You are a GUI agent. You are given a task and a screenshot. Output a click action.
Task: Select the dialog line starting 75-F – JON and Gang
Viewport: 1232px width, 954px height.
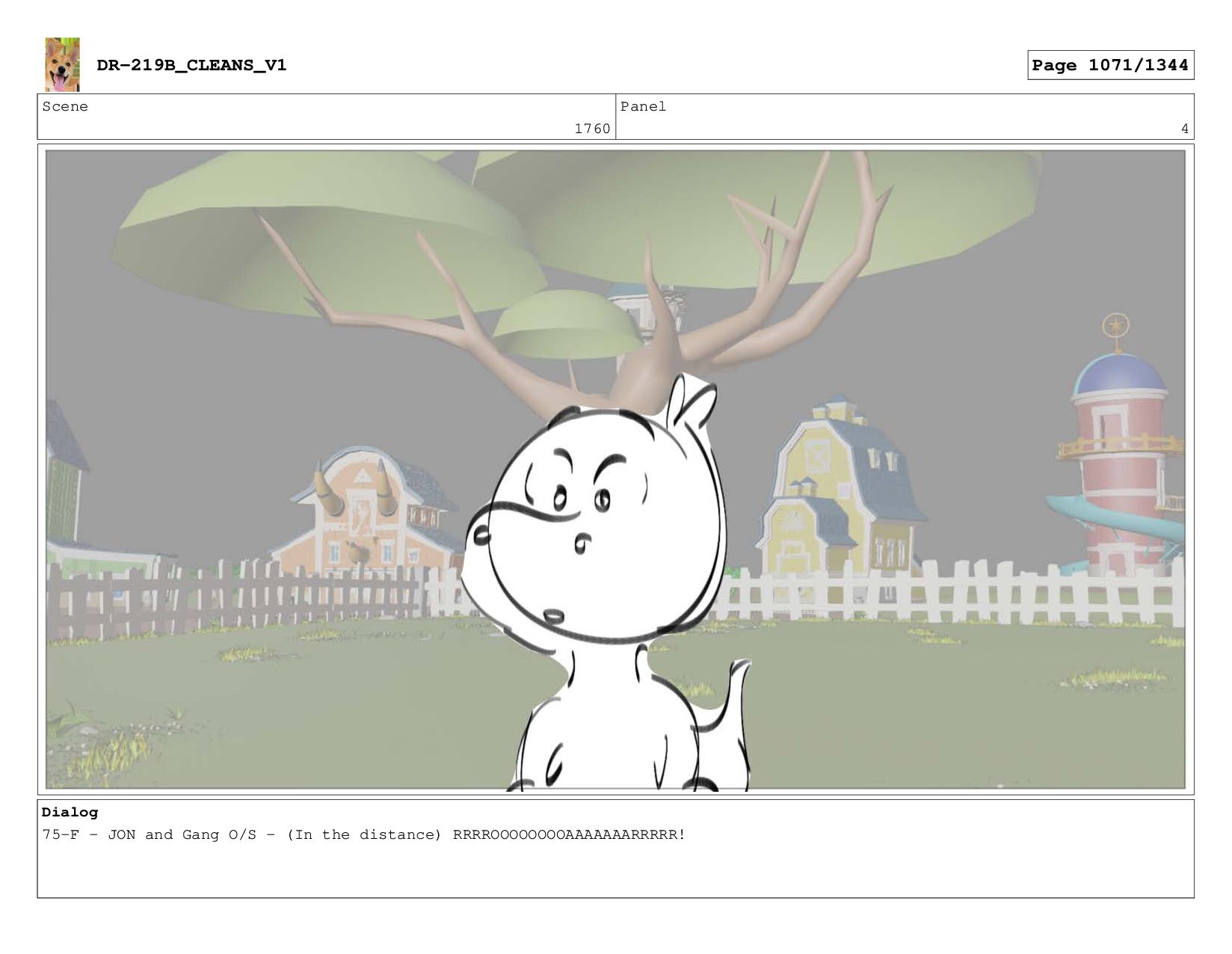[363, 834]
